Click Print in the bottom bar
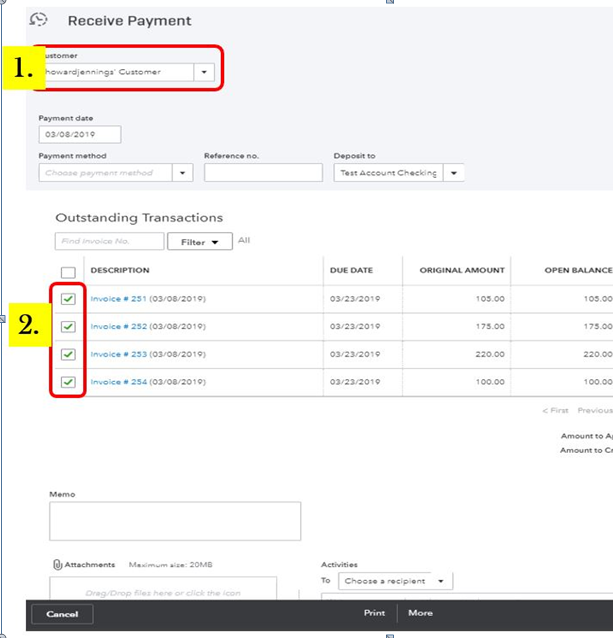This screenshot has width=613, height=638. [x=374, y=613]
